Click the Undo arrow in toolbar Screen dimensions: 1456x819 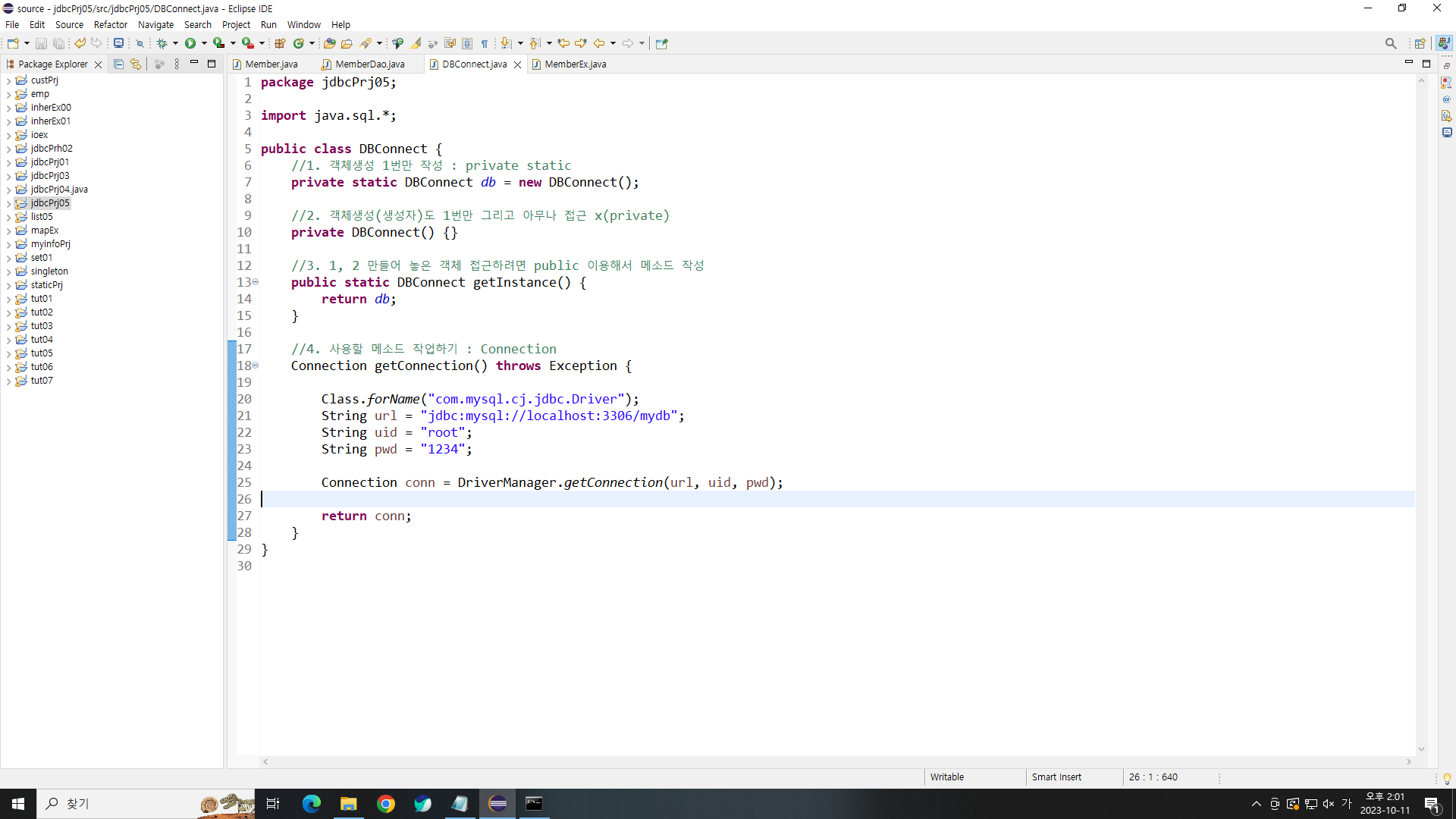[x=80, y=43]
